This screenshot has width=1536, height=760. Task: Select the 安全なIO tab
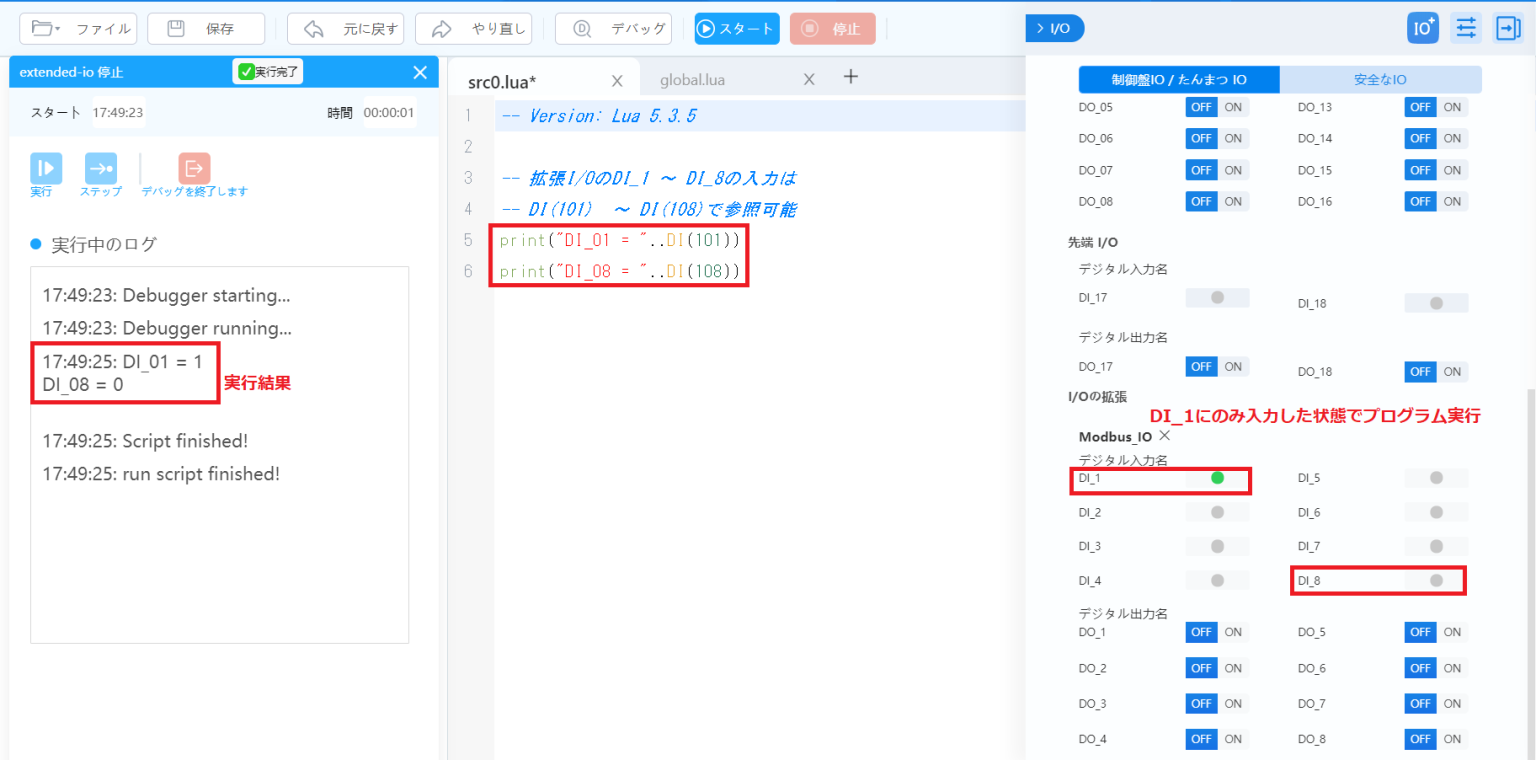(x=1380, y=79)
